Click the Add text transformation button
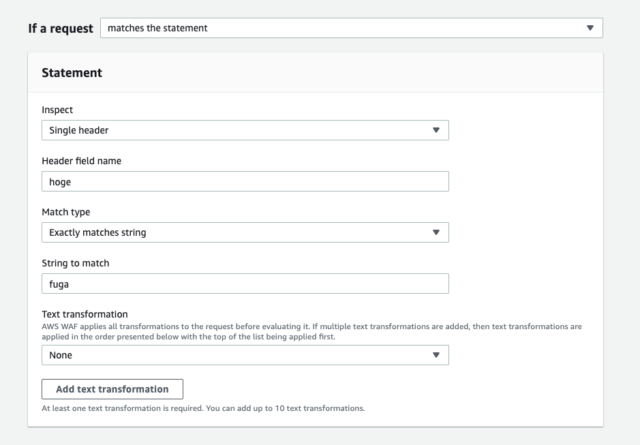640x445 pixels. tap(112, 389)
